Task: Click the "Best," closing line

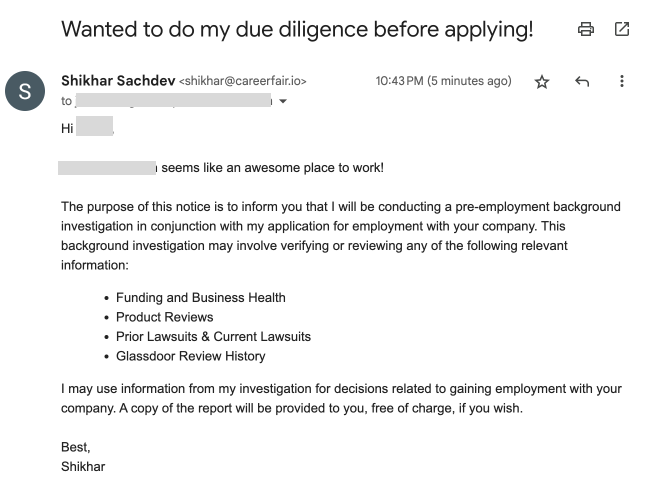Action: click(x=76, y=447)
